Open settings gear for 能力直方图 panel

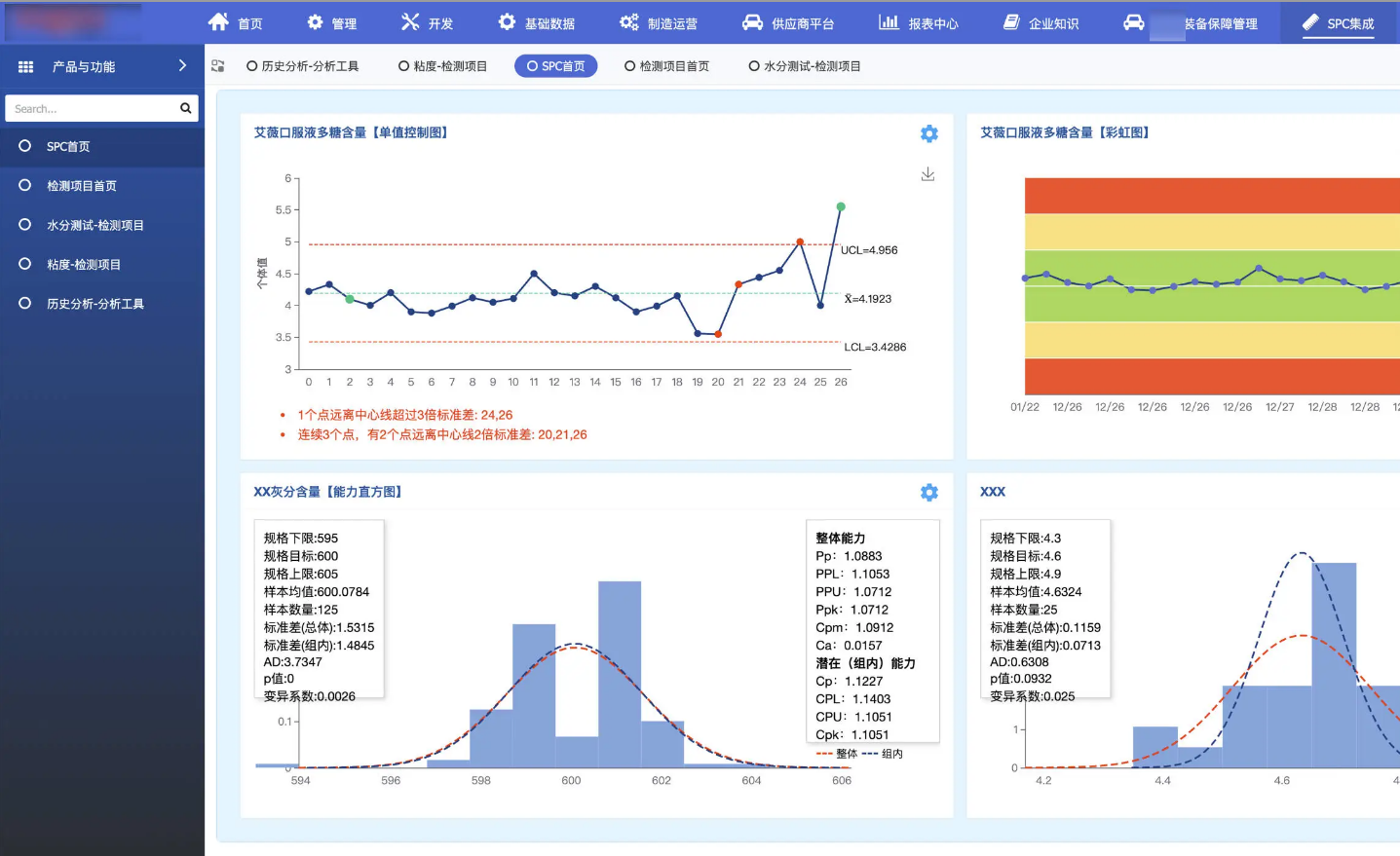(928, 493)
